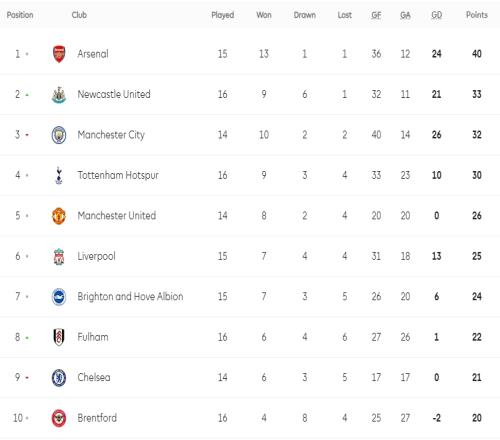Click the Newcastle United crest icon
This screenshot has width=500, height=440.
click(59, 95)
